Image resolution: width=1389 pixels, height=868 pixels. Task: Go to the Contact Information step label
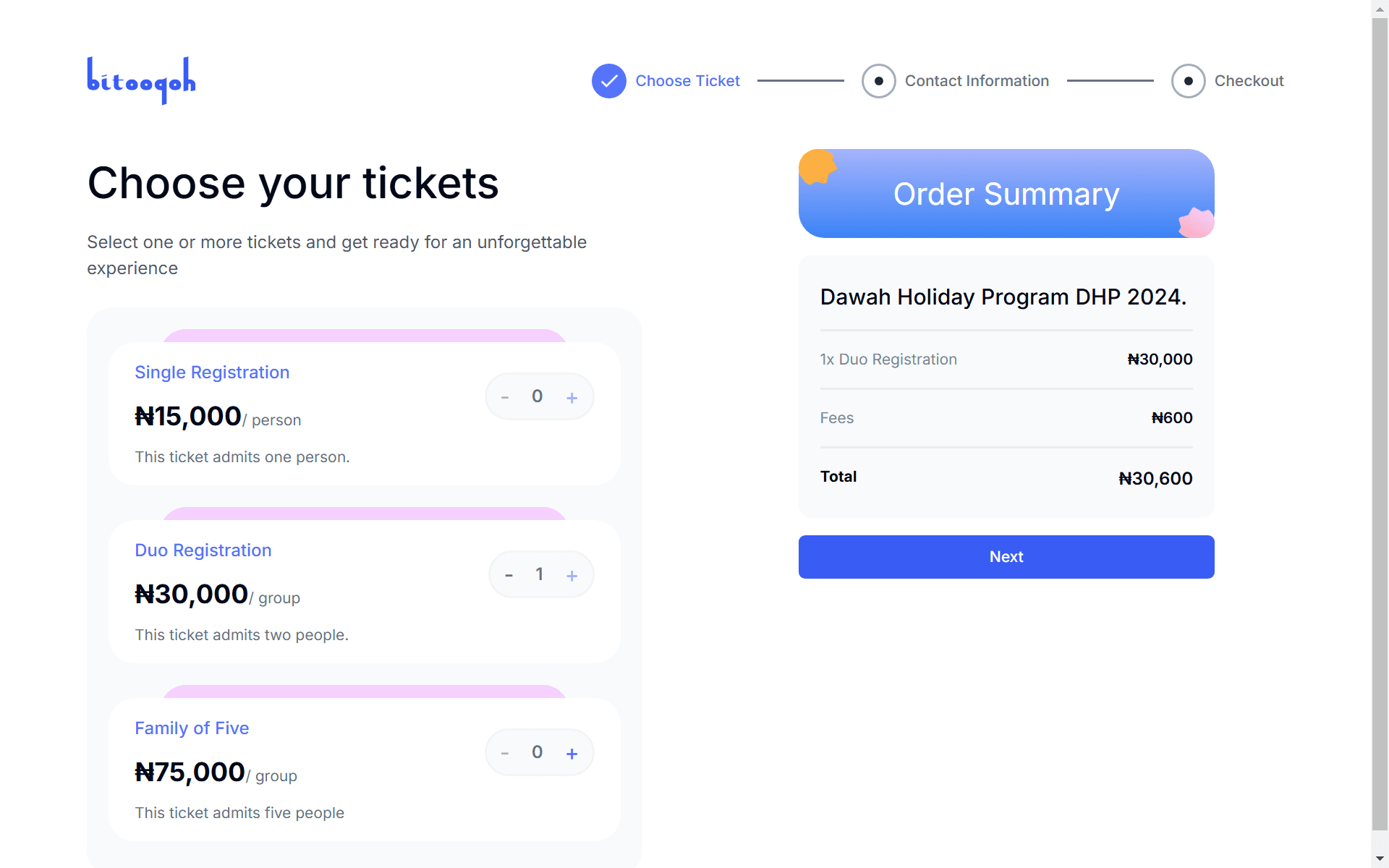coord(977,81)
